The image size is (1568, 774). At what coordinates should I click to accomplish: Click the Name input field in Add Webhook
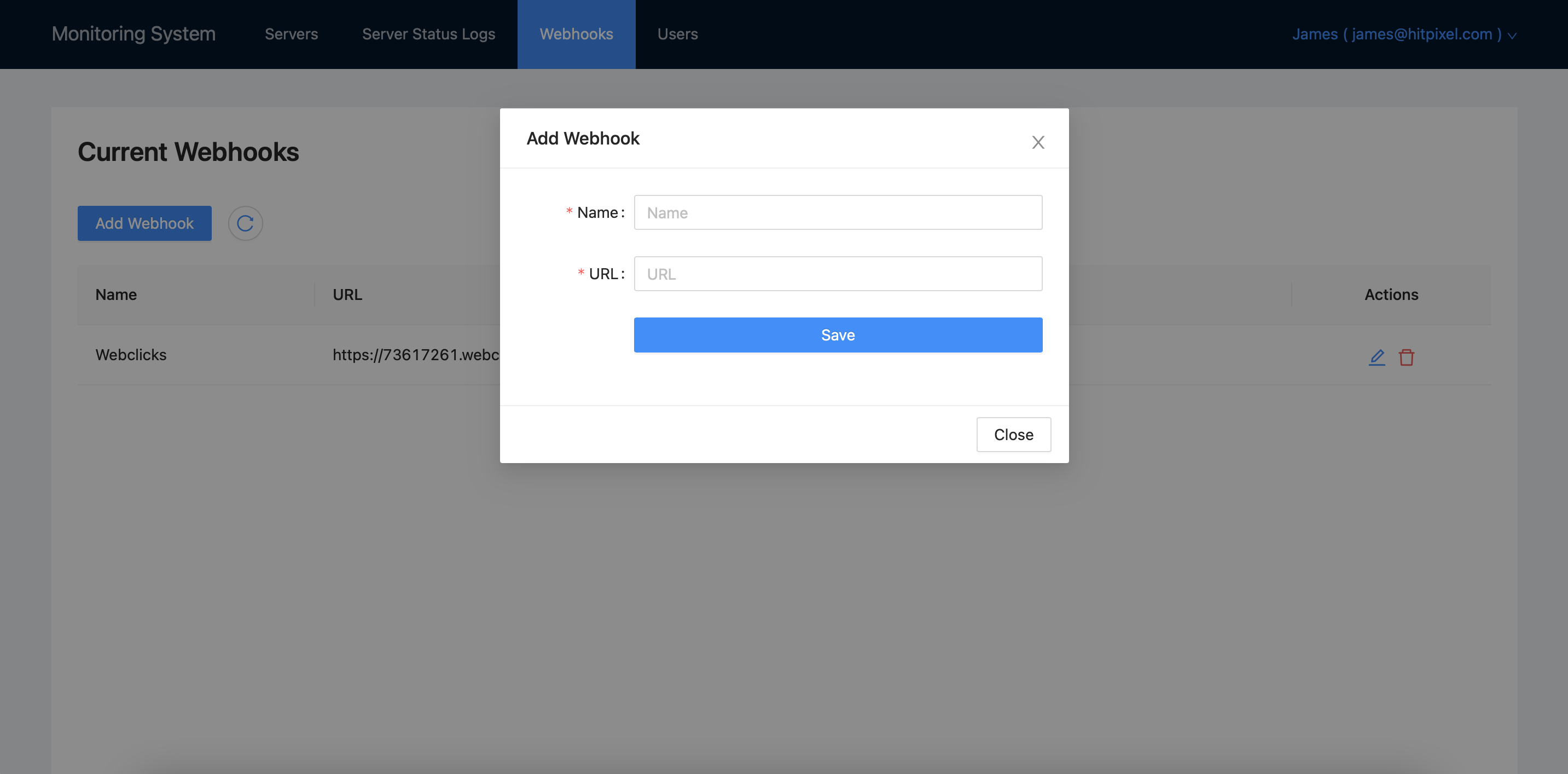838,212
